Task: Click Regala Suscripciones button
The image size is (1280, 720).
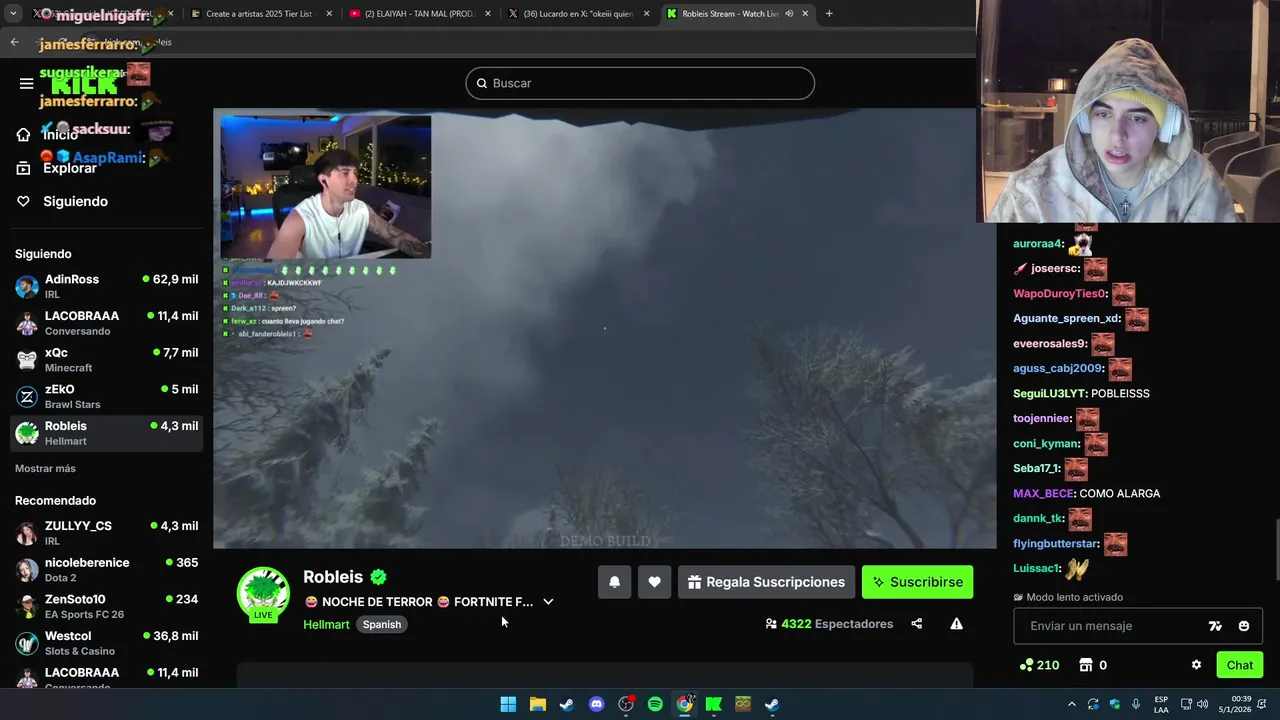Action: pyautogui.click(x=767, y=582)
